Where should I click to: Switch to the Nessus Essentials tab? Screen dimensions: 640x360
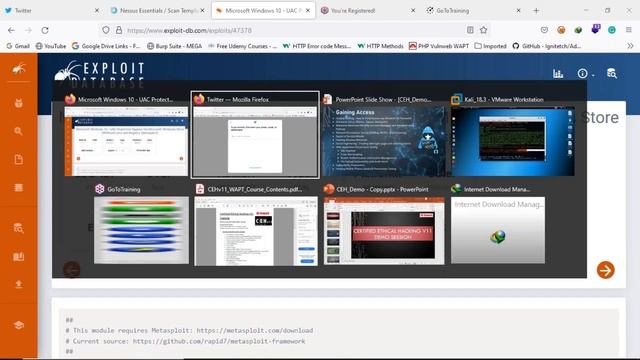(158, 11)
